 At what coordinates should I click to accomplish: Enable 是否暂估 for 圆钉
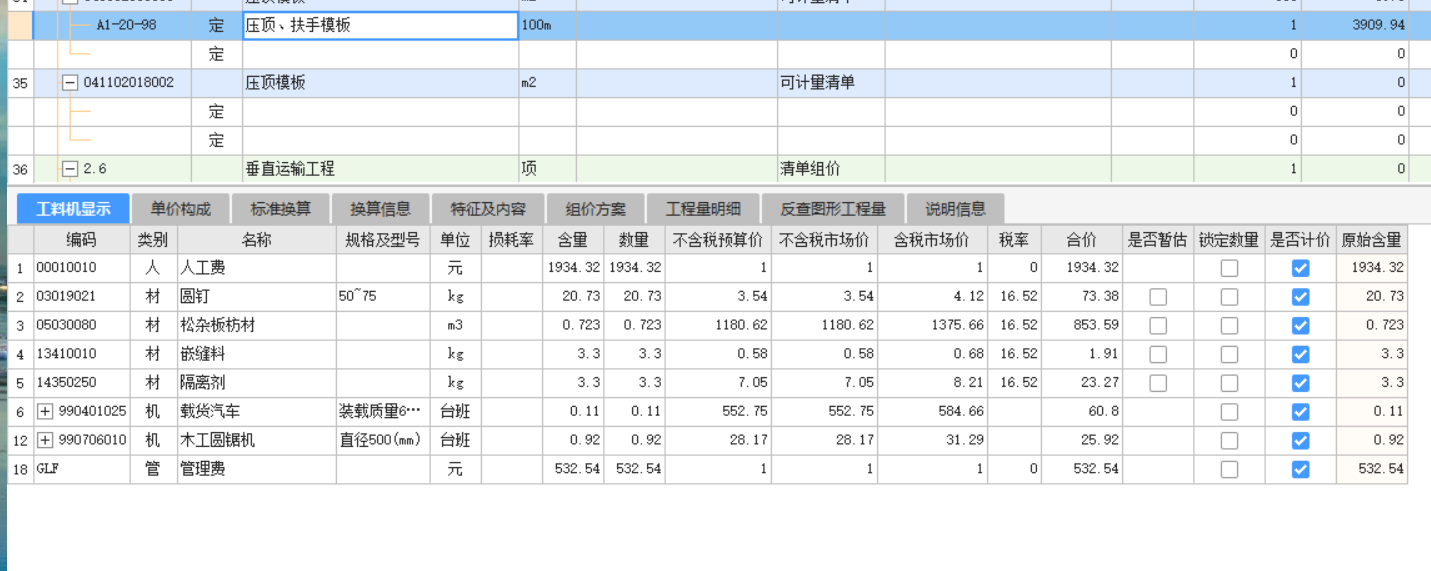click(1158, 297)
